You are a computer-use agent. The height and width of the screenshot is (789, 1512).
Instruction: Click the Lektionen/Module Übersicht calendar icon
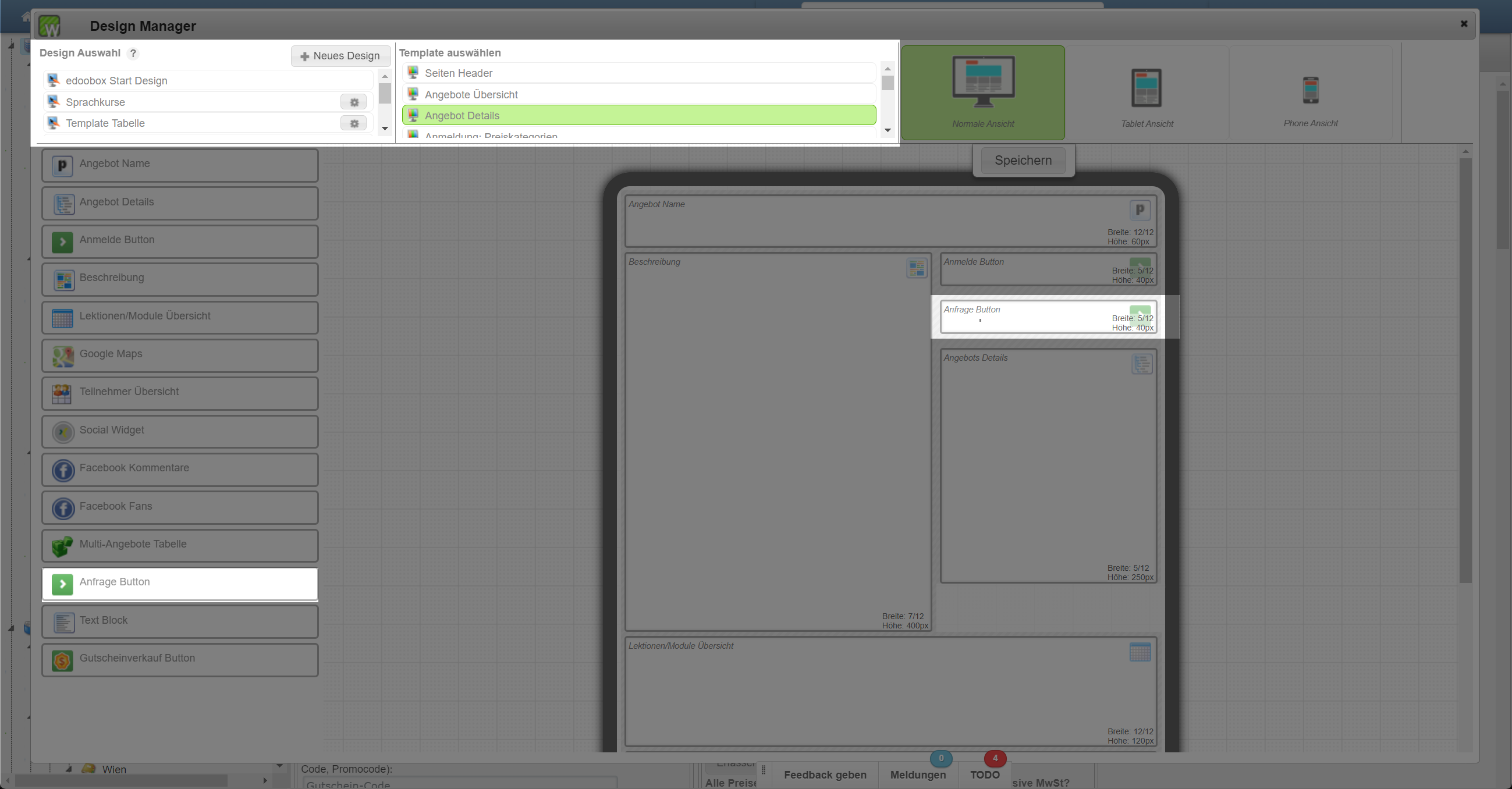[x=62, y=318]
